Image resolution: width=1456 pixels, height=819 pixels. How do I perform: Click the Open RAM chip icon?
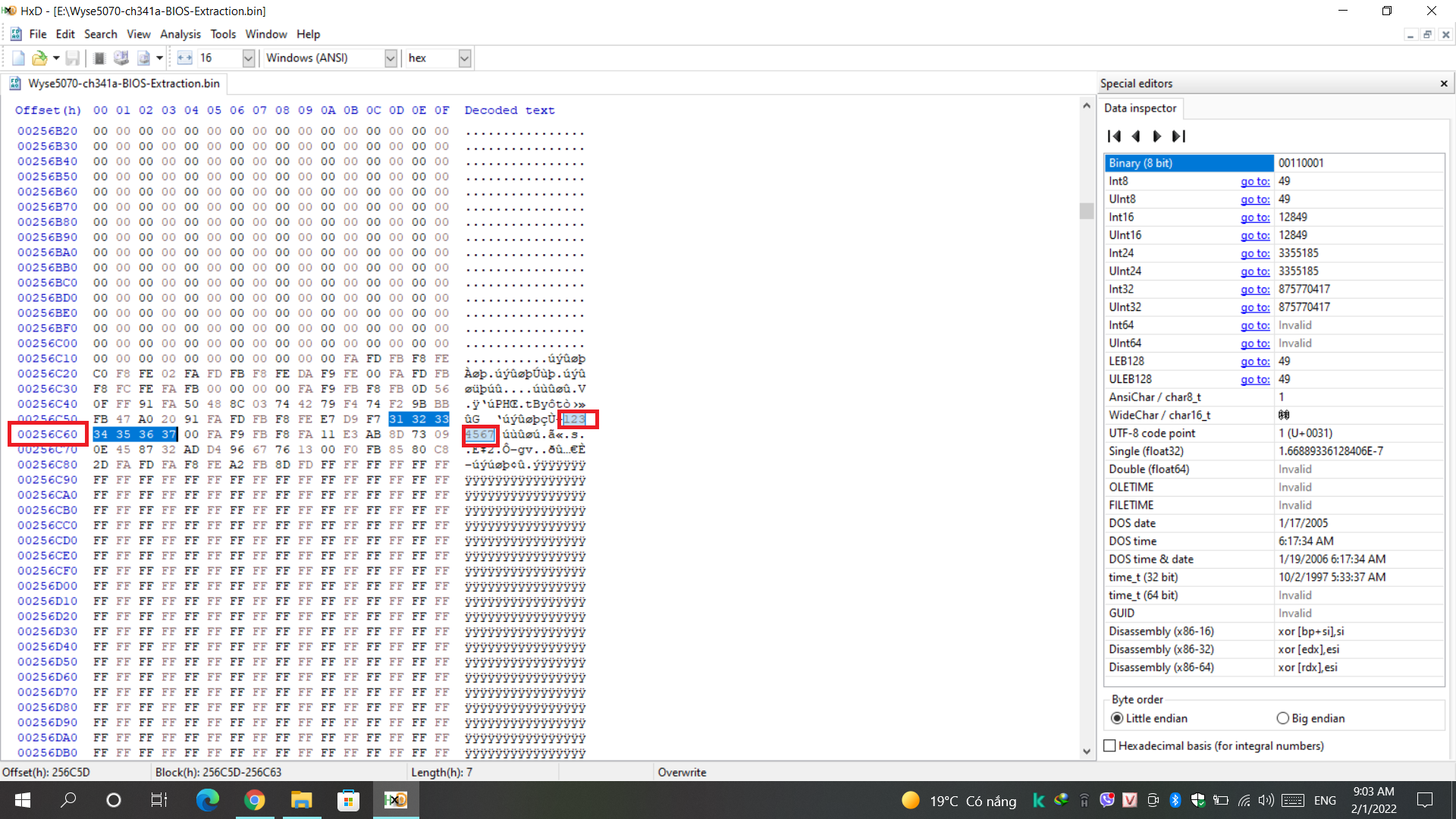pos(99,58)
